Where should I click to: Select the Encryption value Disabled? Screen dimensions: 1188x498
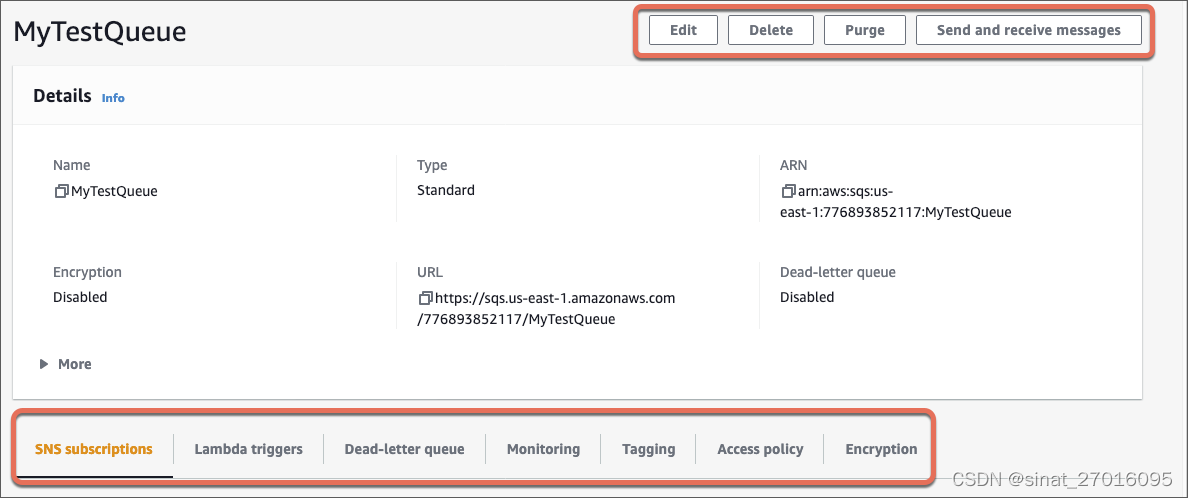tap(80, 297)
